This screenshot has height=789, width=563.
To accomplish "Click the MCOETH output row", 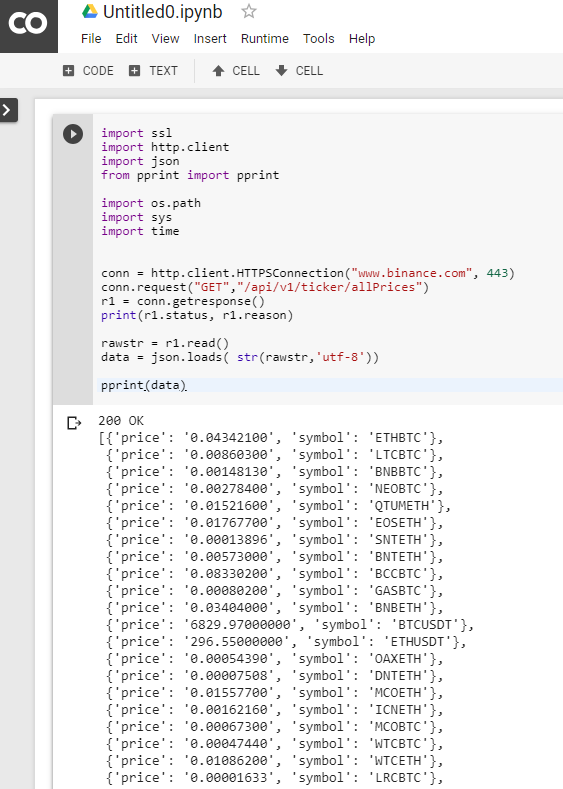I will (275, 693).
